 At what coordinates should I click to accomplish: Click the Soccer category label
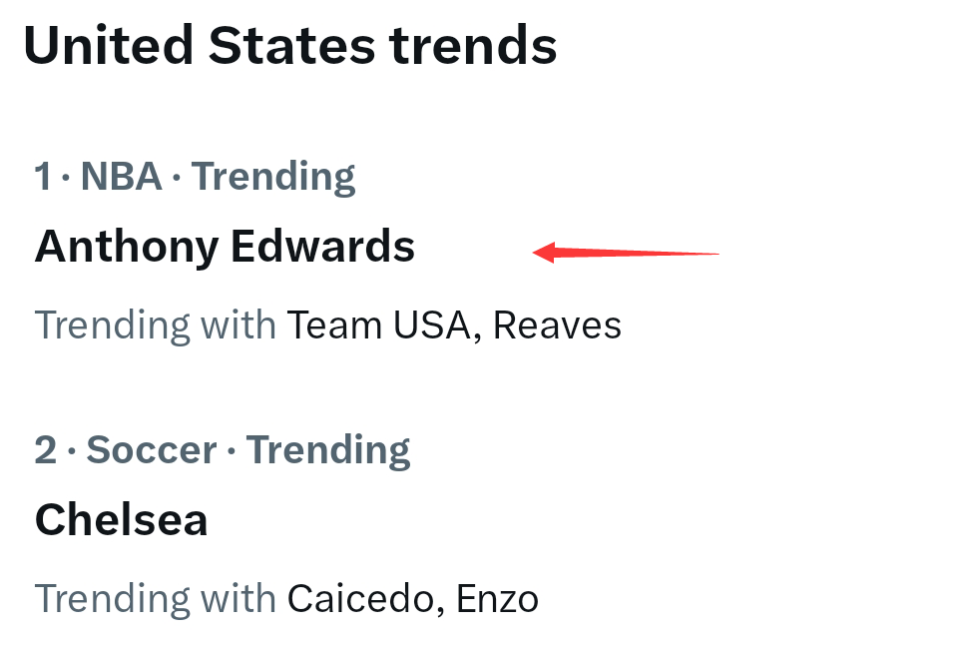pos(152,451)
